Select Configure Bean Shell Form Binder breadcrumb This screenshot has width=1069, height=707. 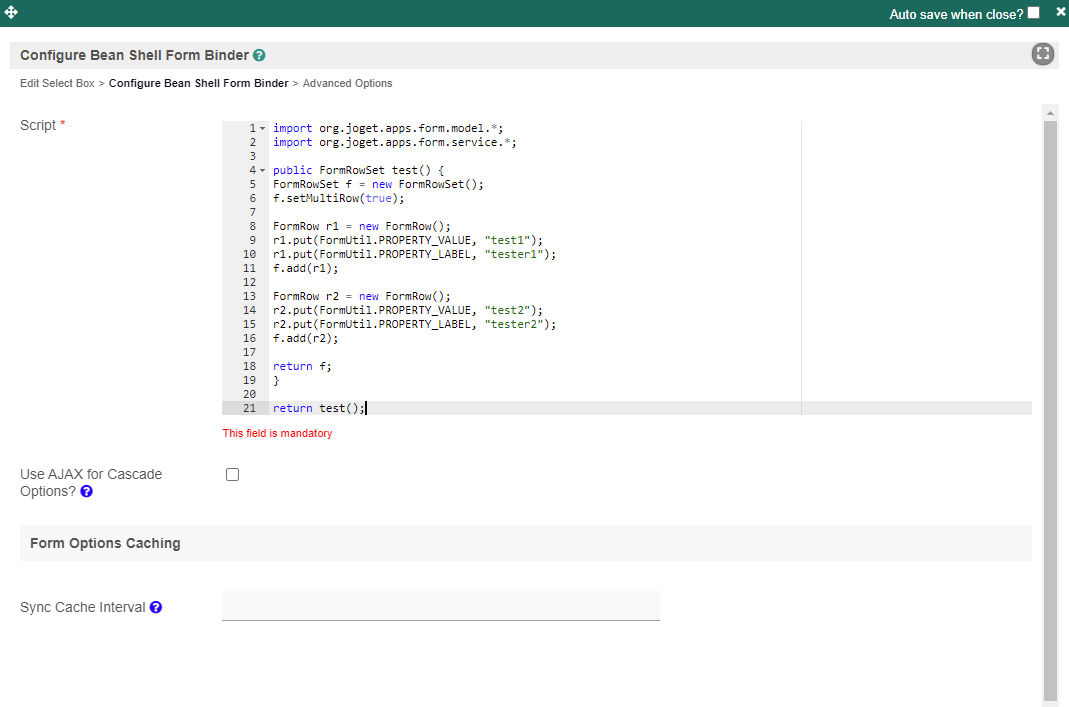(198, 84)
